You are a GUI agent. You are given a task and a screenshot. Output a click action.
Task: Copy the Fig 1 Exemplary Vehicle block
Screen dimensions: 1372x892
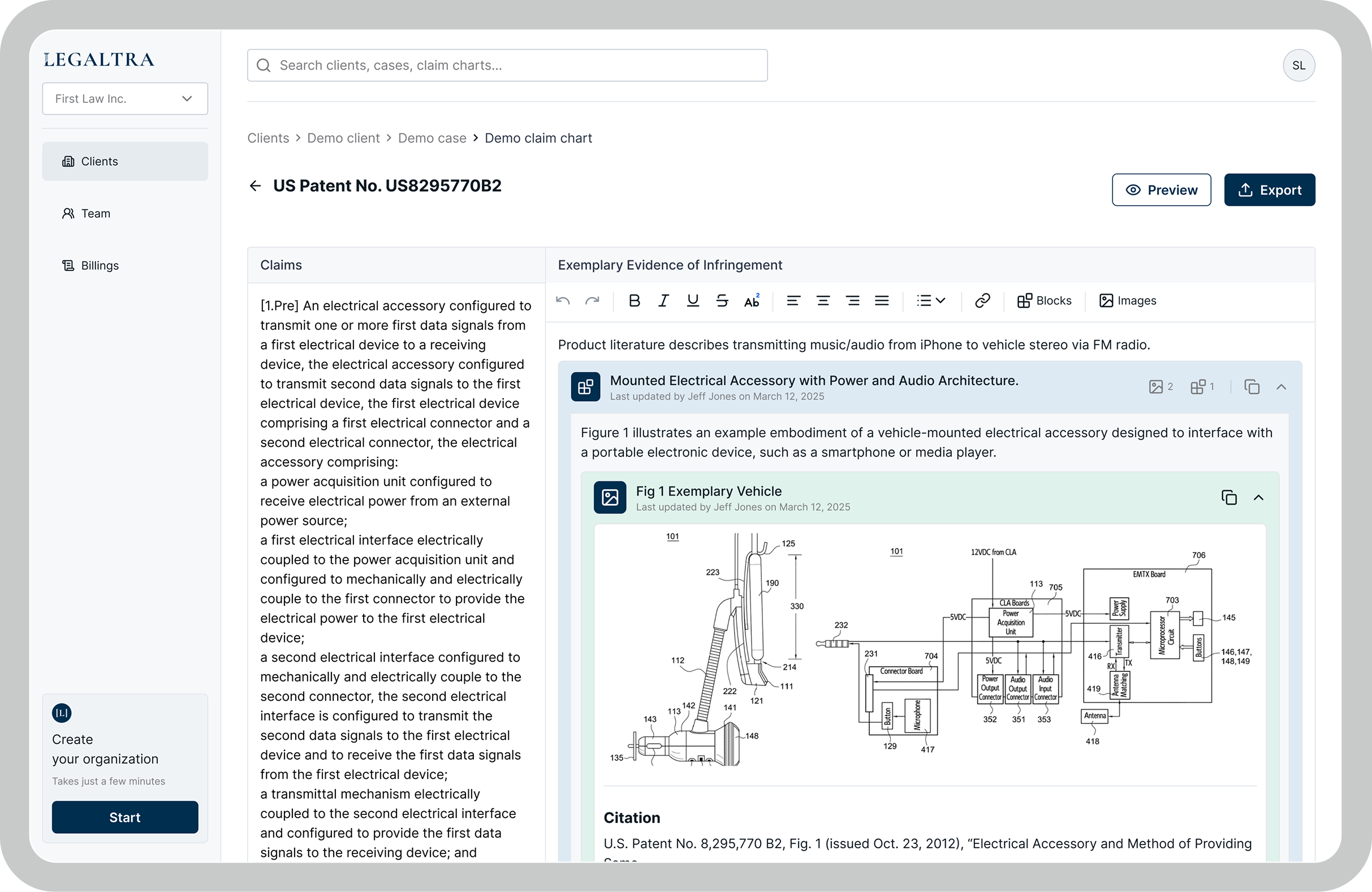1229,497
